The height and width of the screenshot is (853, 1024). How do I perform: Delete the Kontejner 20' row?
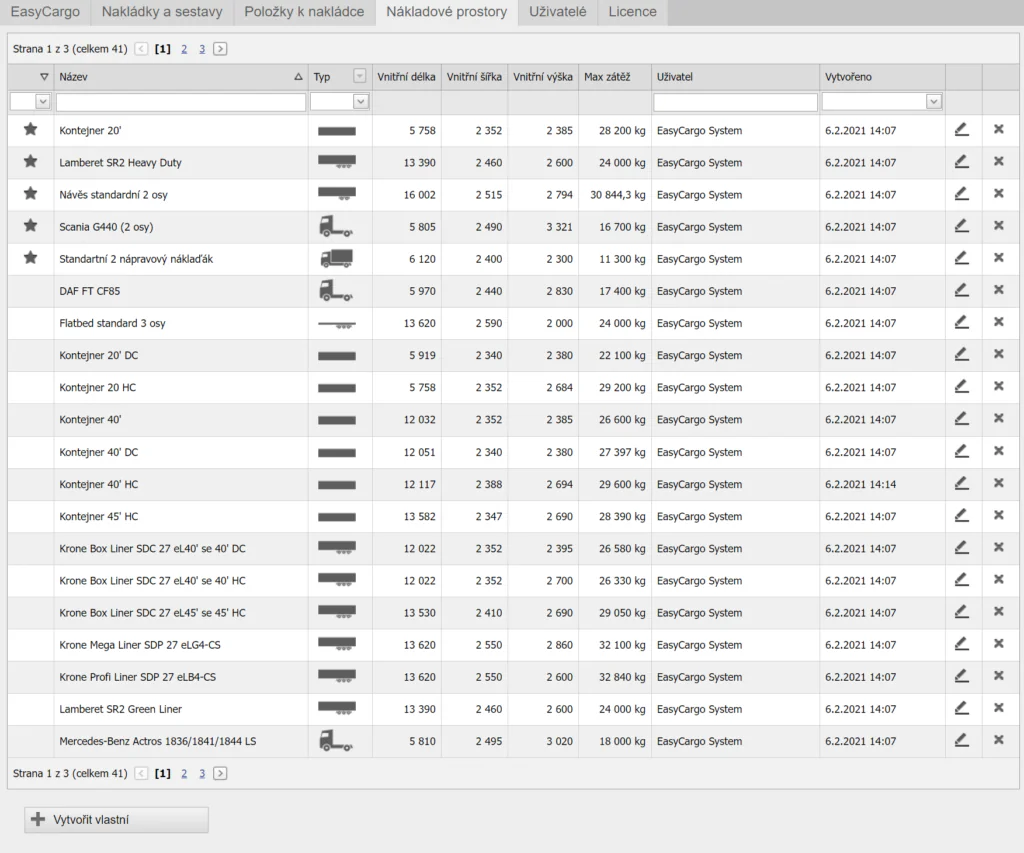click(999, 129)
